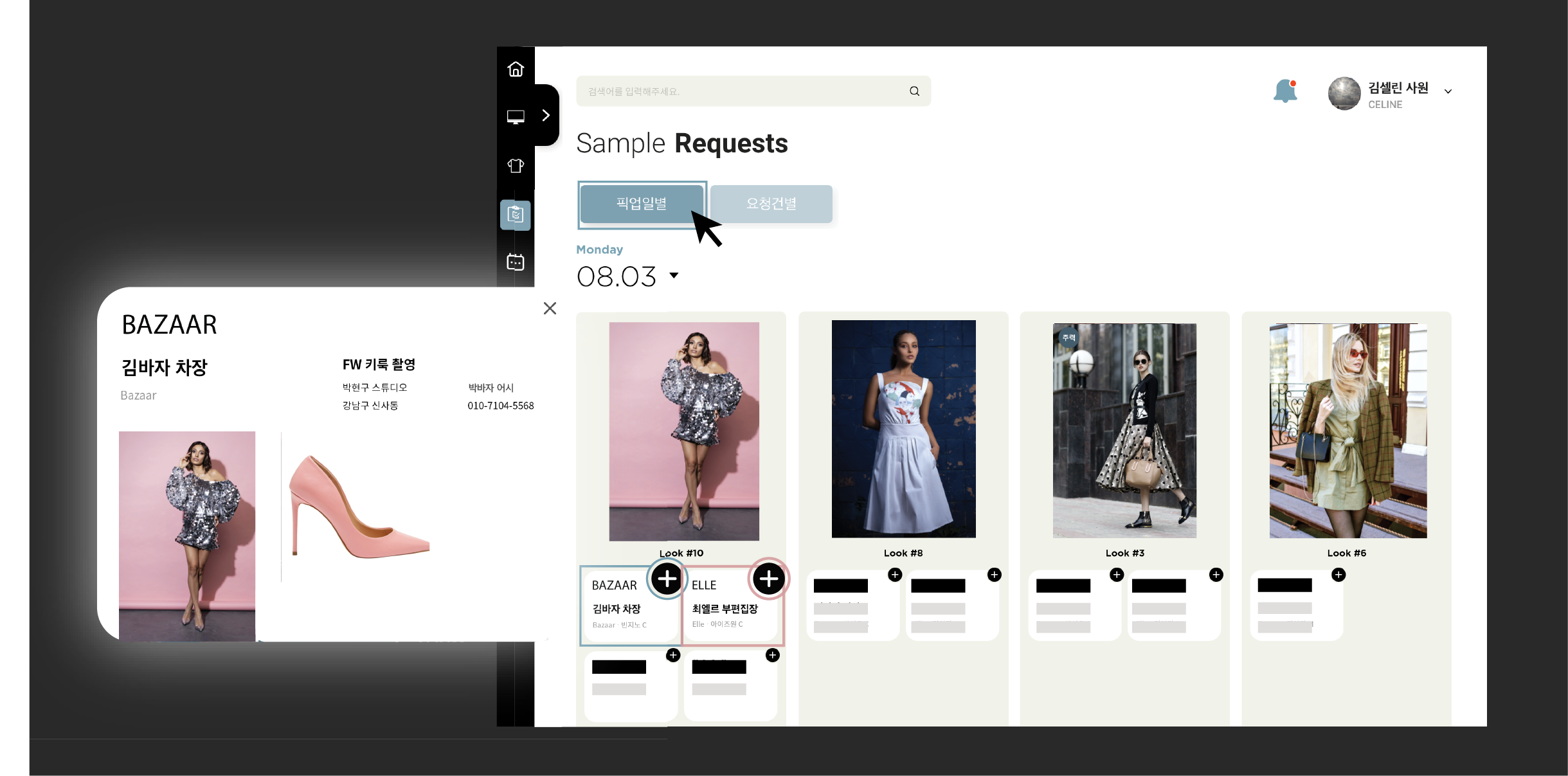1568x776 pixels.
Task: Click in the search input field
Action: 739,91
